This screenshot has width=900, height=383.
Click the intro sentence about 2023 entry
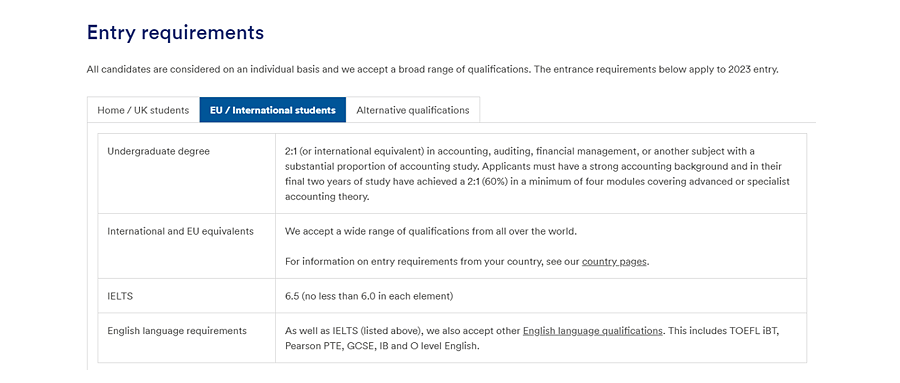click(432, 70)
